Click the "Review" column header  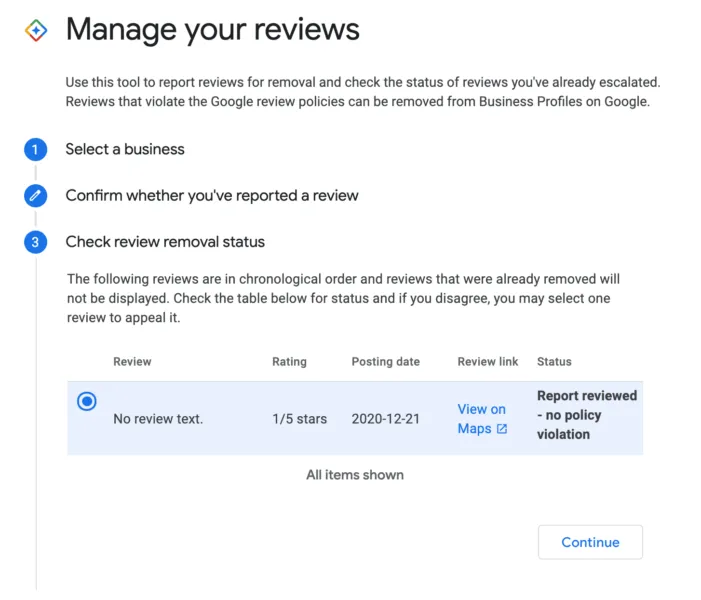tap(132, 361)
